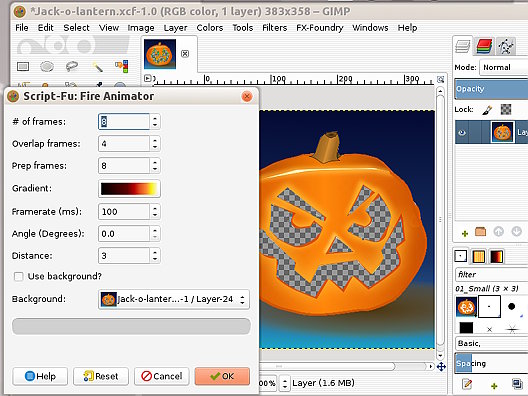Image resolution: width=528 pixels, height=396 pixels.
Task: Close the Script-Fu Fire Animator dialog
Action: [247, 97]
